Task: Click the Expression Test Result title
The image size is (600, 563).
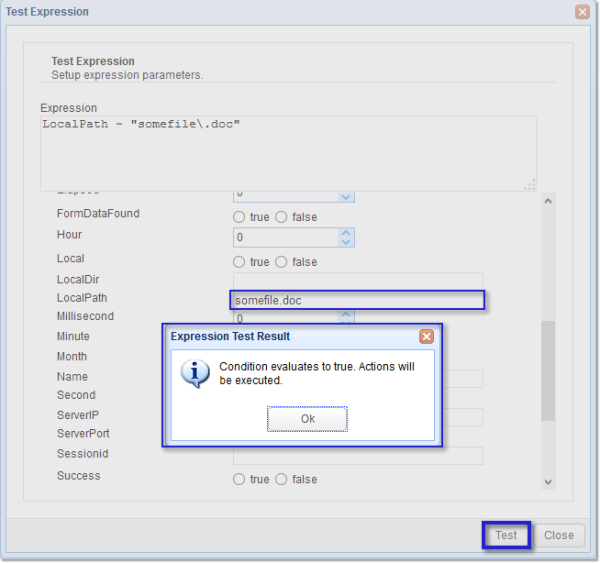Action: click(230, 336)
